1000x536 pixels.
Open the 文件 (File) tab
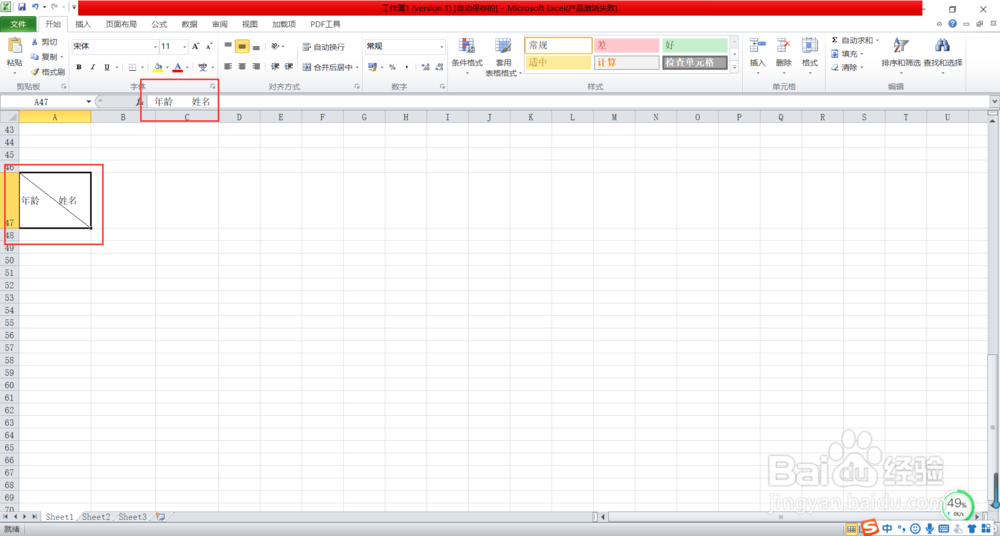[18, 24]
